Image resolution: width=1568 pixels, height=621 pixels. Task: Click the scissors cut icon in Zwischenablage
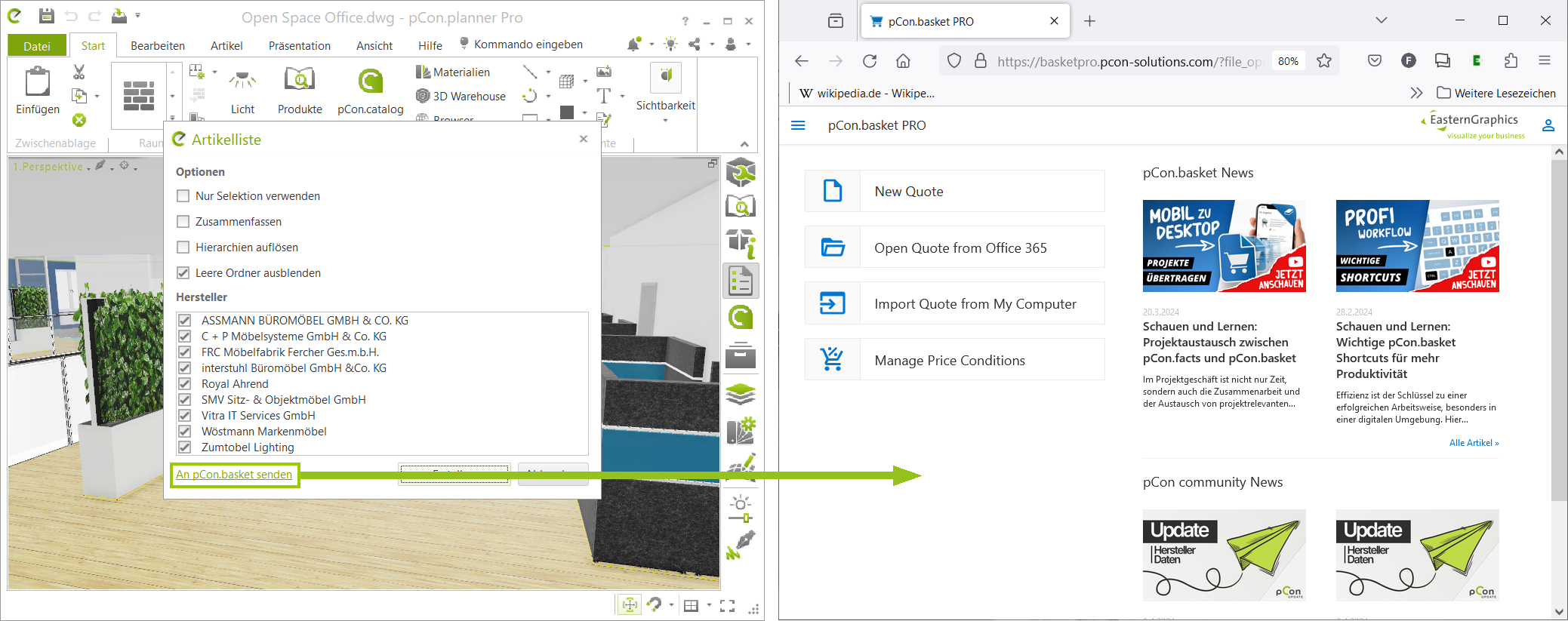click(x=79, y=72)
